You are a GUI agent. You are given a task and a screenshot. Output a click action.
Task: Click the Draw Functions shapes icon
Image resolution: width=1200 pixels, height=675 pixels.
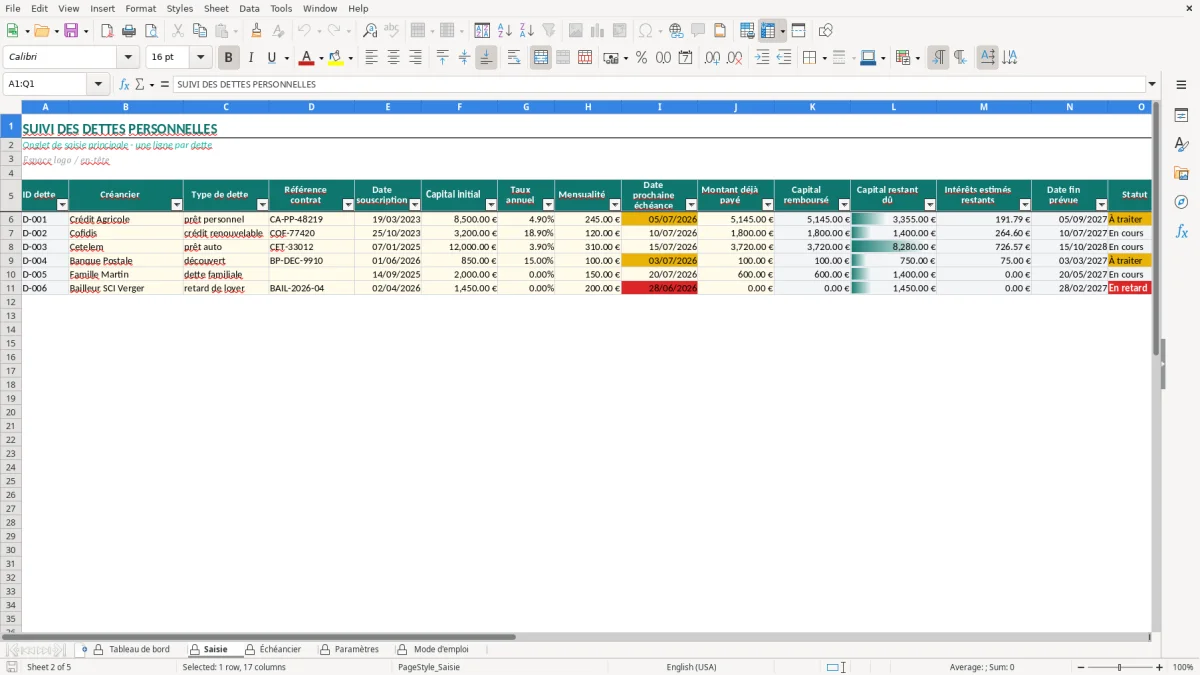click(x=825, y=31)
